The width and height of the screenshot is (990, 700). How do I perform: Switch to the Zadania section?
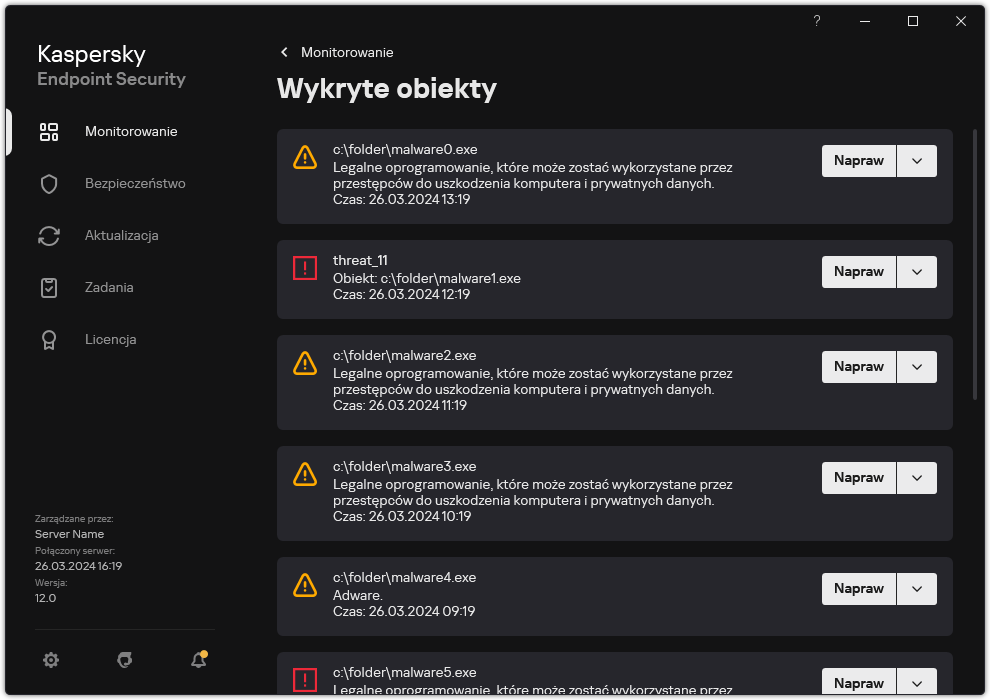(x=110, y=287)
